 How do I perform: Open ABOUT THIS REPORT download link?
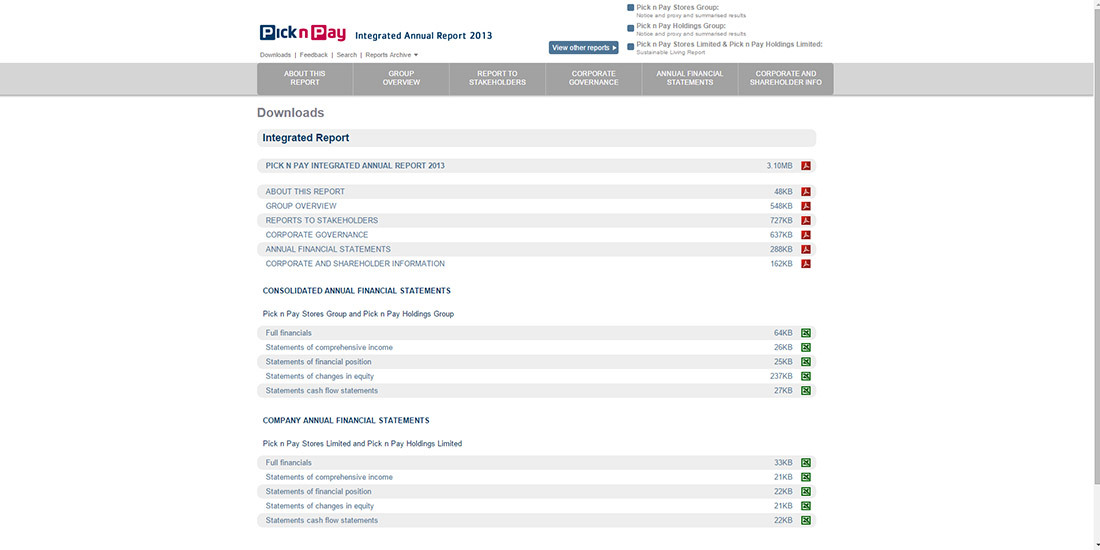[305, 192]
